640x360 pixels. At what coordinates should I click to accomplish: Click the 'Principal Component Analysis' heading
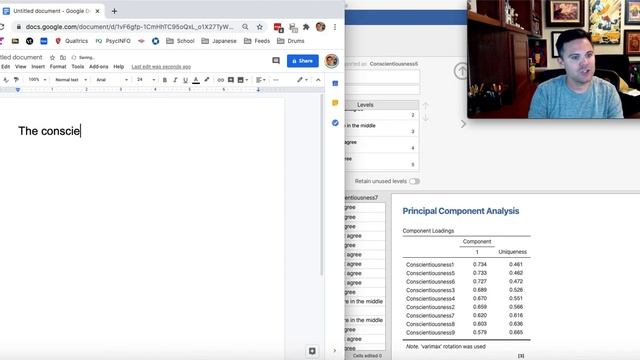coord(460,211)
